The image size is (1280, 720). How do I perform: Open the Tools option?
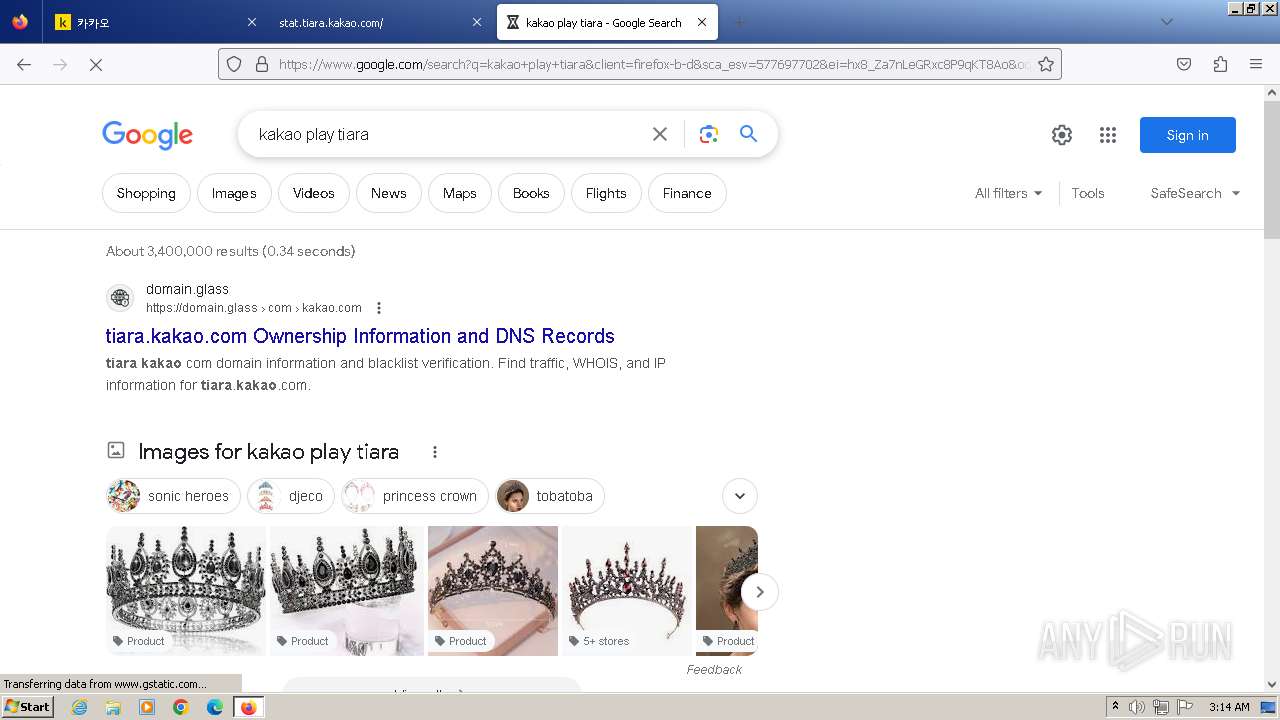[1088, 193]
